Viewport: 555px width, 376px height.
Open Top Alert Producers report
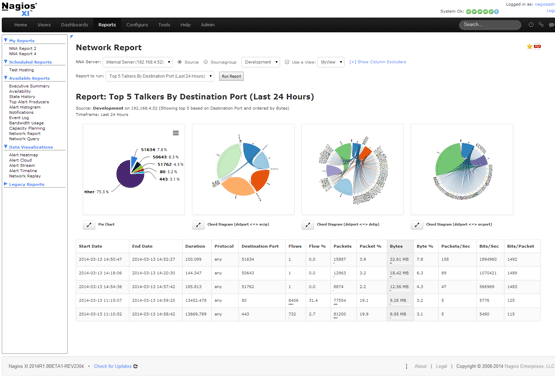pos(29,102)
